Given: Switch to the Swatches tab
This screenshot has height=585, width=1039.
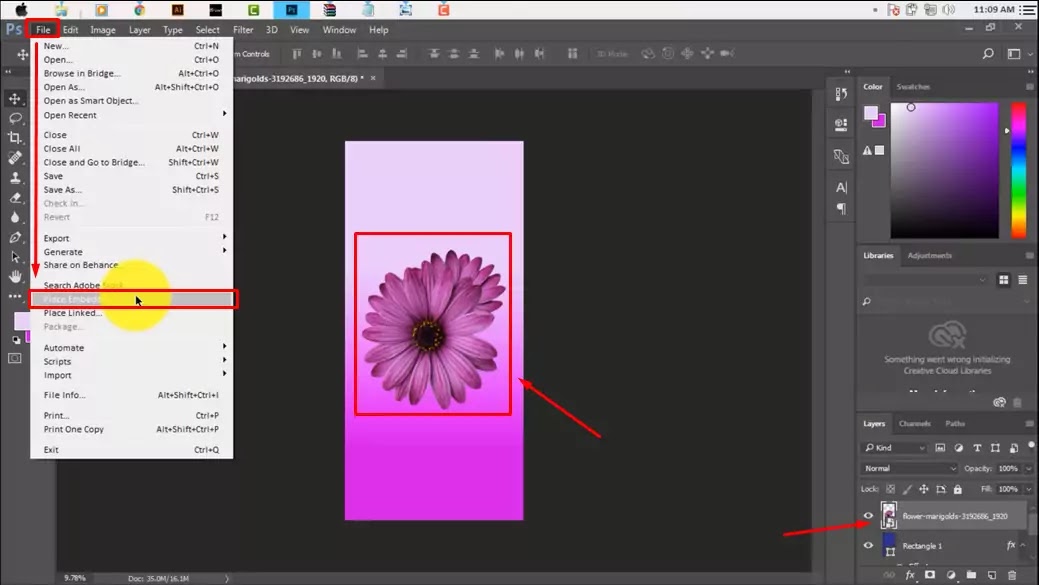Looking at the screenshot, I should (913, 87).
